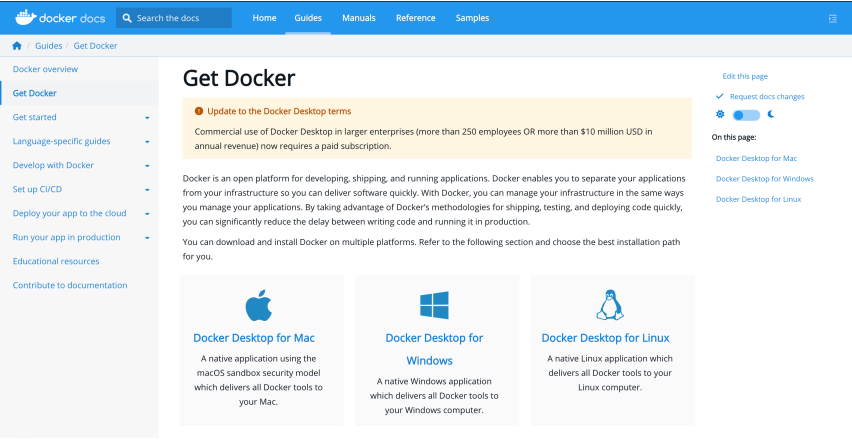Click the On this page label
Screen dimensions: 852x446
click(x=734, y=137)
